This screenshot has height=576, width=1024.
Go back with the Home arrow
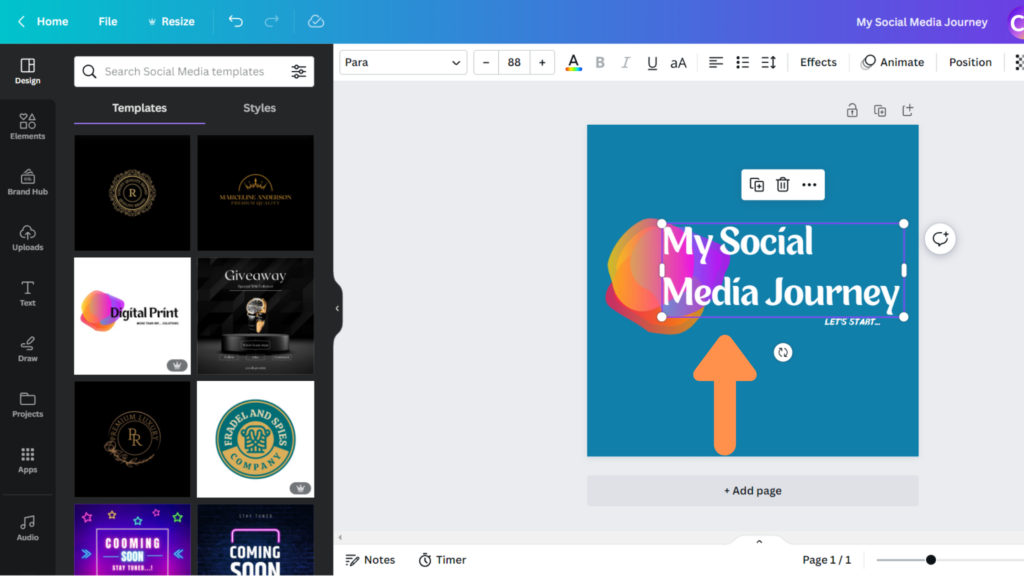[43, 22]
